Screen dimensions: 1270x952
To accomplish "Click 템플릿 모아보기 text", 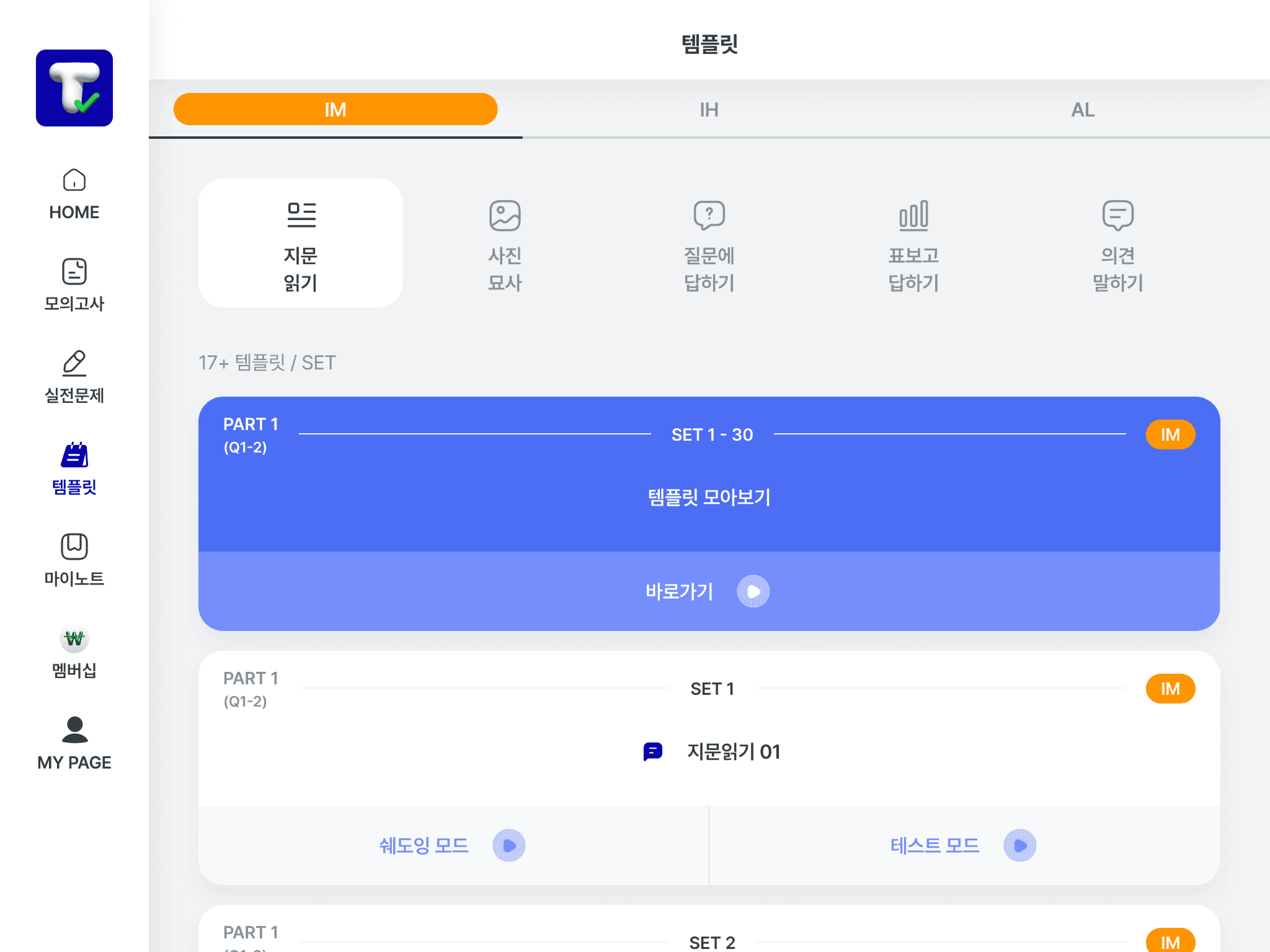I will tap(709, 497).
